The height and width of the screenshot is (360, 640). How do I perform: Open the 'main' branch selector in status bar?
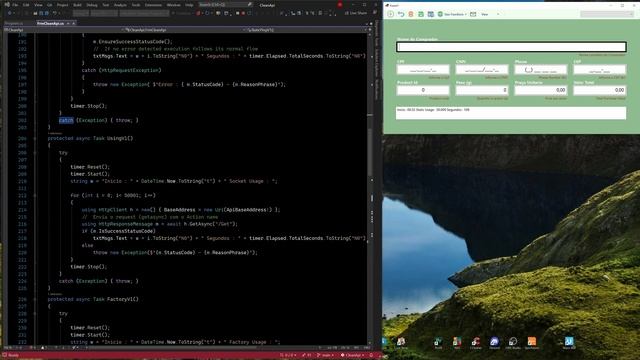325,355
